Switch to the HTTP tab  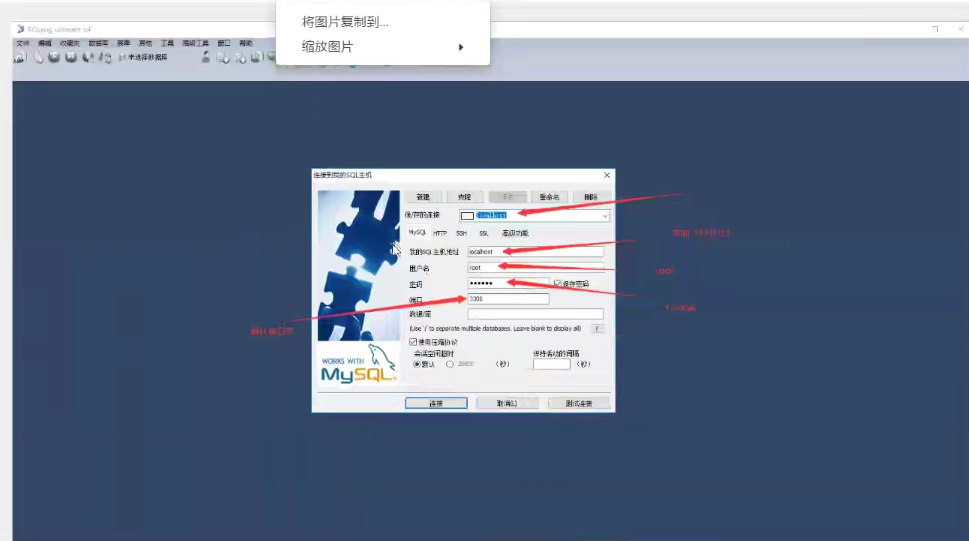439,233
